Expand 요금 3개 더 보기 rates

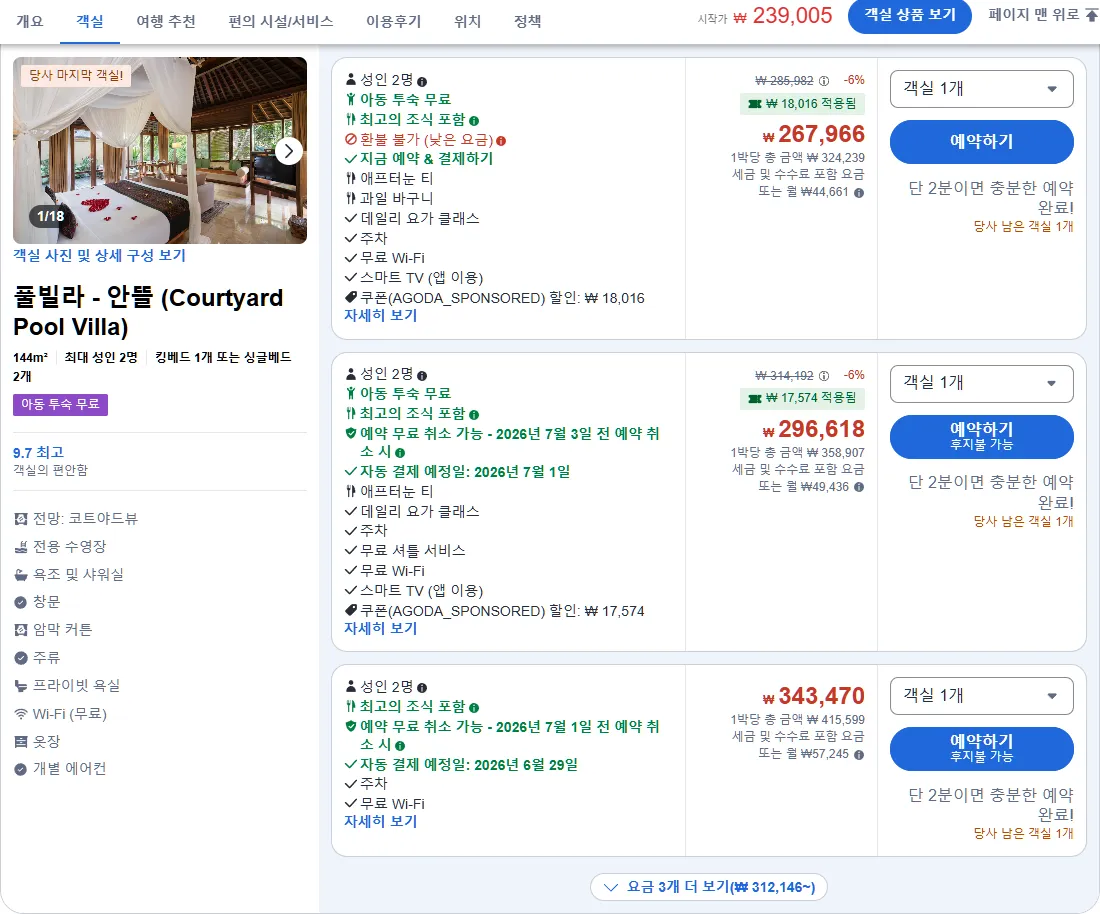pos(709,887)
